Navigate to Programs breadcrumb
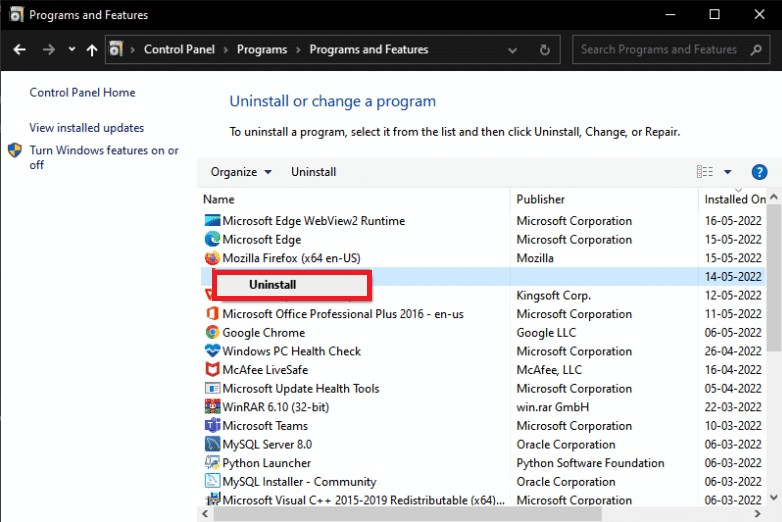782x522 pixels. click(x=262, y=49)
